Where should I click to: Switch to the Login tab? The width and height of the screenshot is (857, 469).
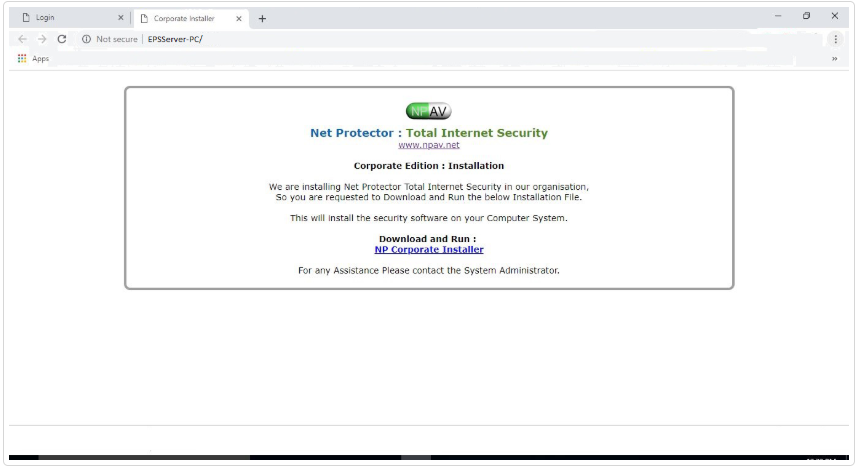pos(60,18)
